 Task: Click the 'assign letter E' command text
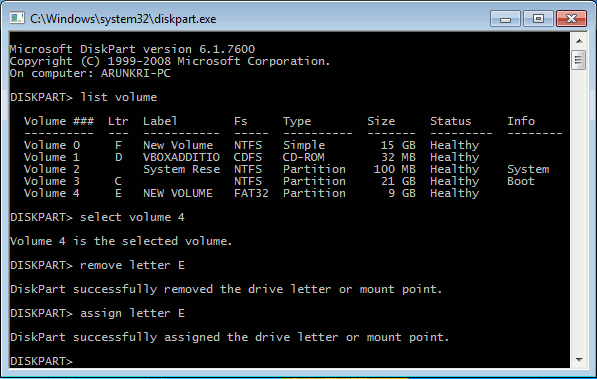pos(132,313)
